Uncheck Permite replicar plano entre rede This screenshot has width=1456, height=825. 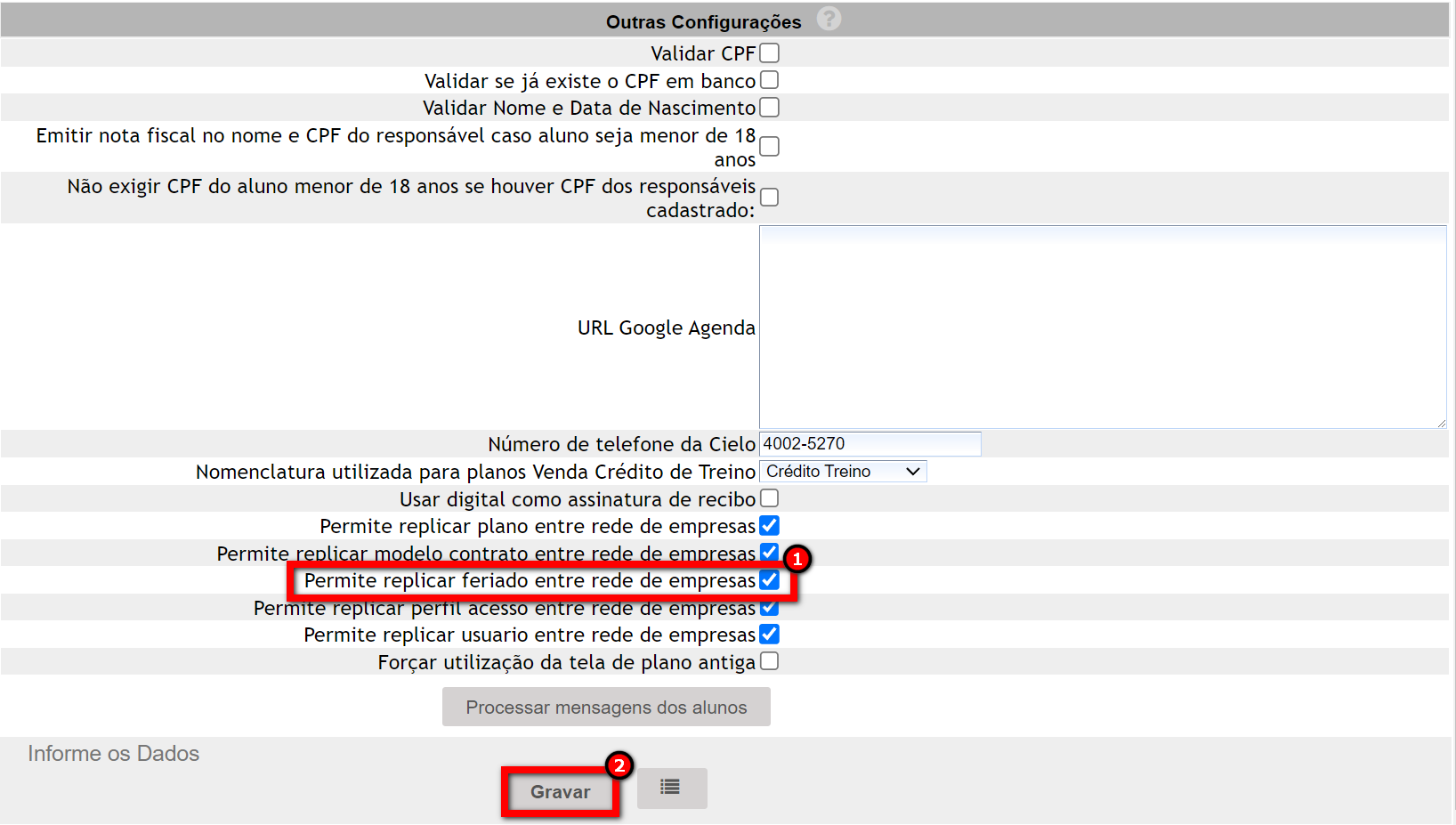pyautogui.click(x=770, y=526)
